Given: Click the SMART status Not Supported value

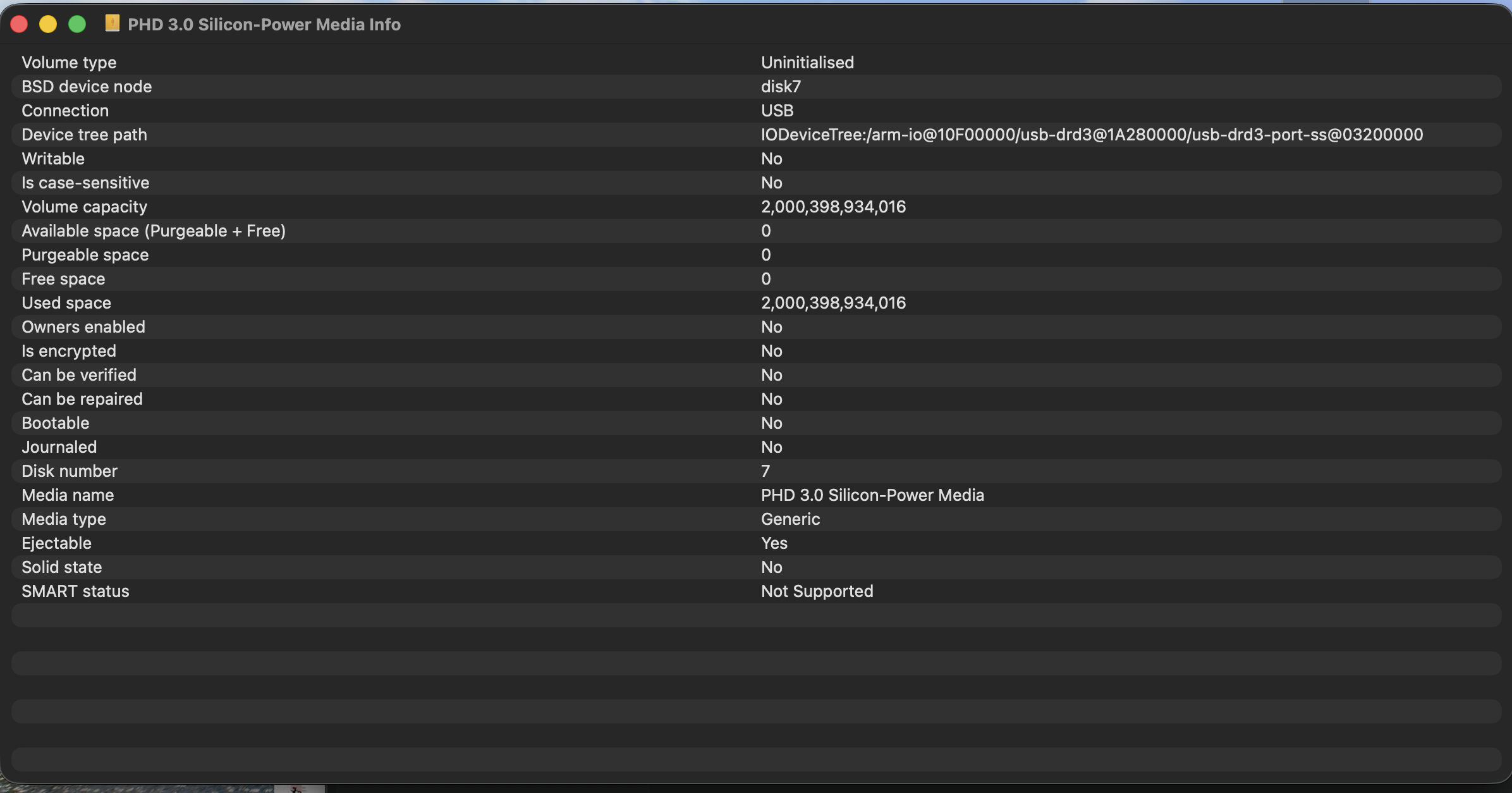Looking at the screenshot, I should pos(817,591).
